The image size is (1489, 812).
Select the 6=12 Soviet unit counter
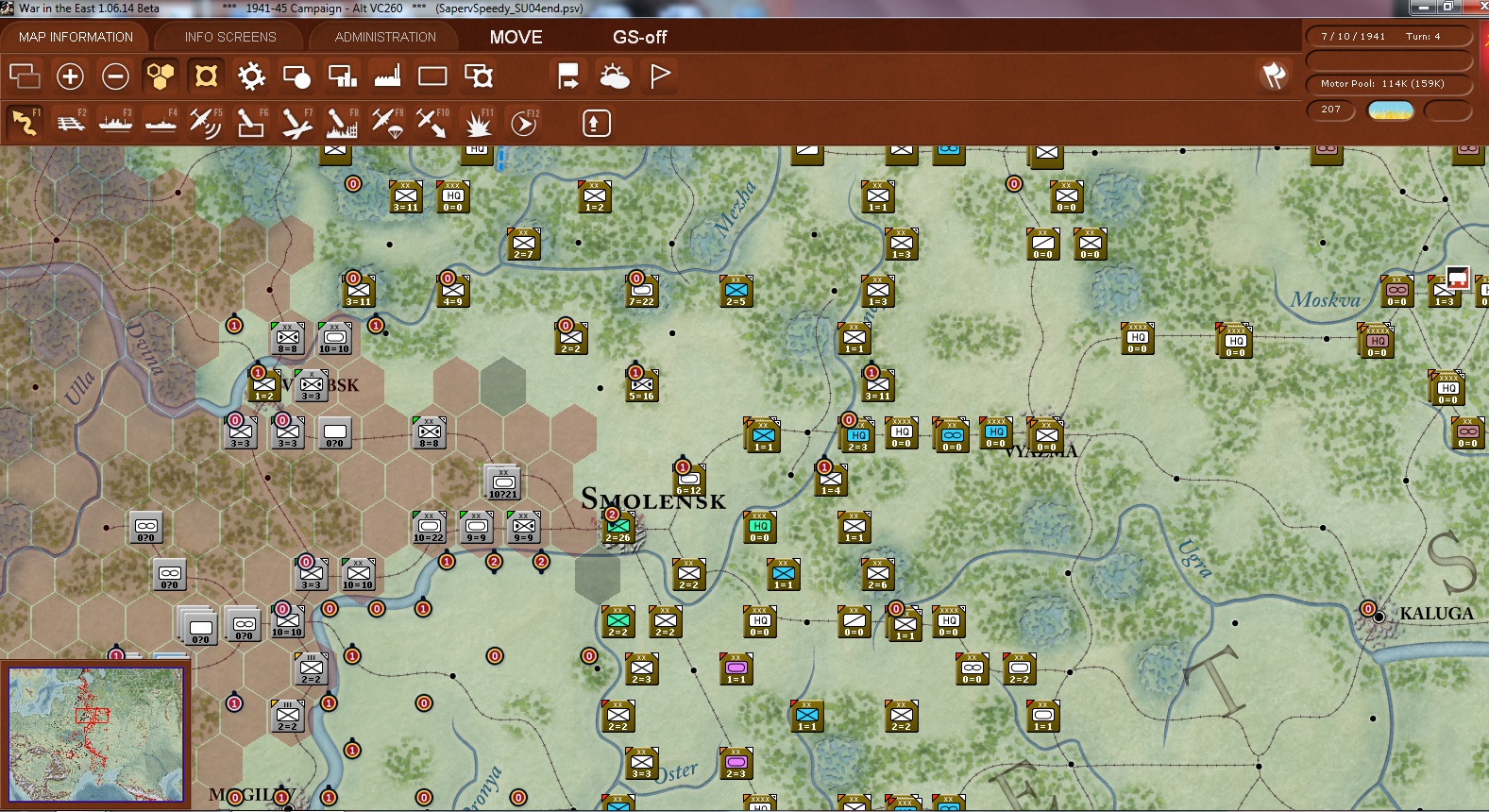click(689, 481)
